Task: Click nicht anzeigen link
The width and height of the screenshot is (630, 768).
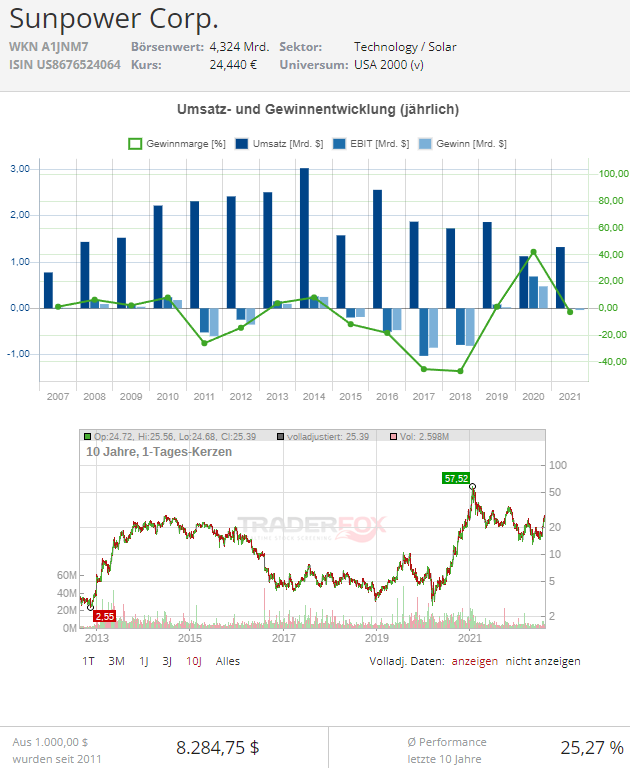Action: click(x=543, y=661)
